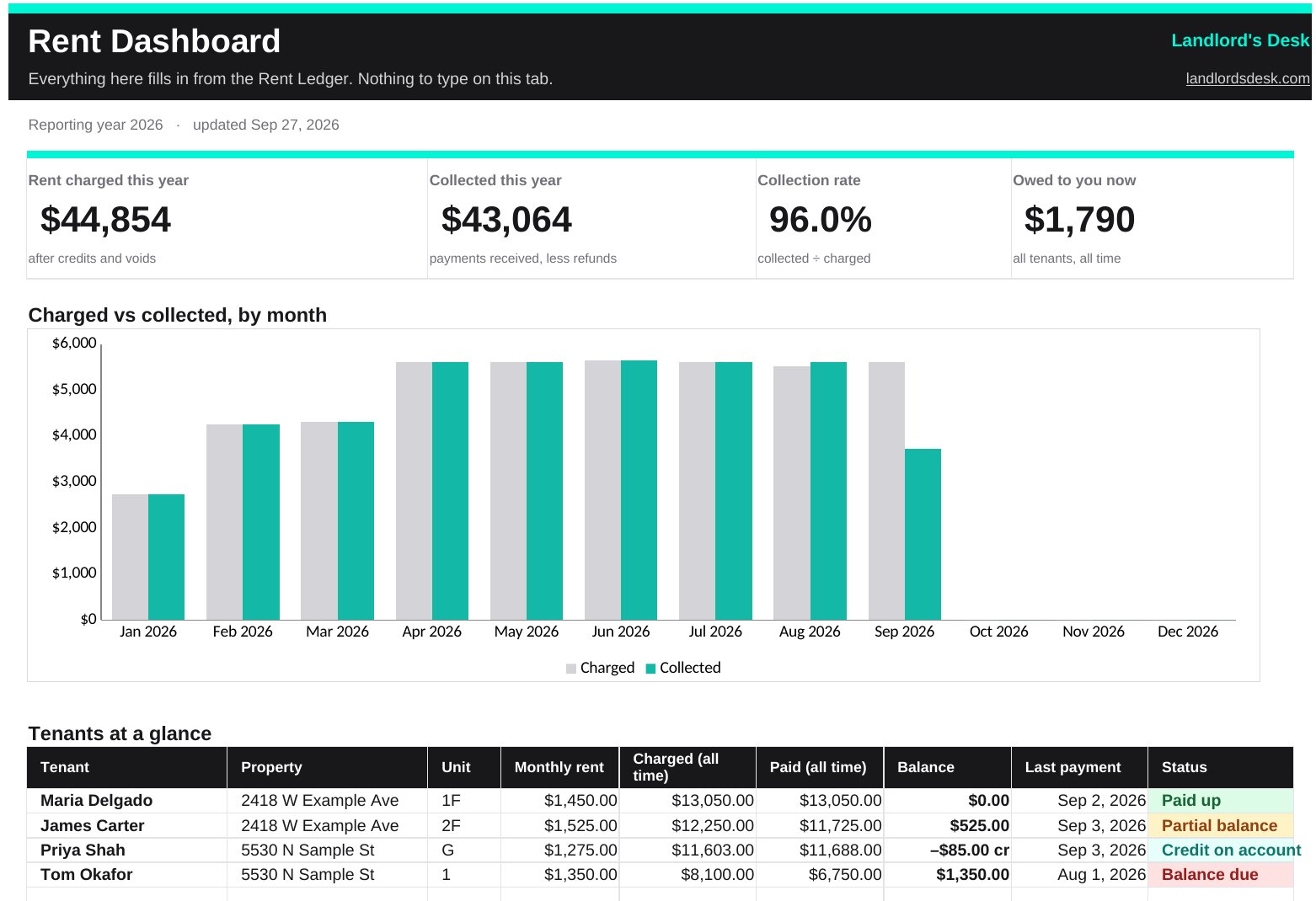The image size is (1316, 901).
Task: Select the $1,790 owed value
Action: (1079, 220)
